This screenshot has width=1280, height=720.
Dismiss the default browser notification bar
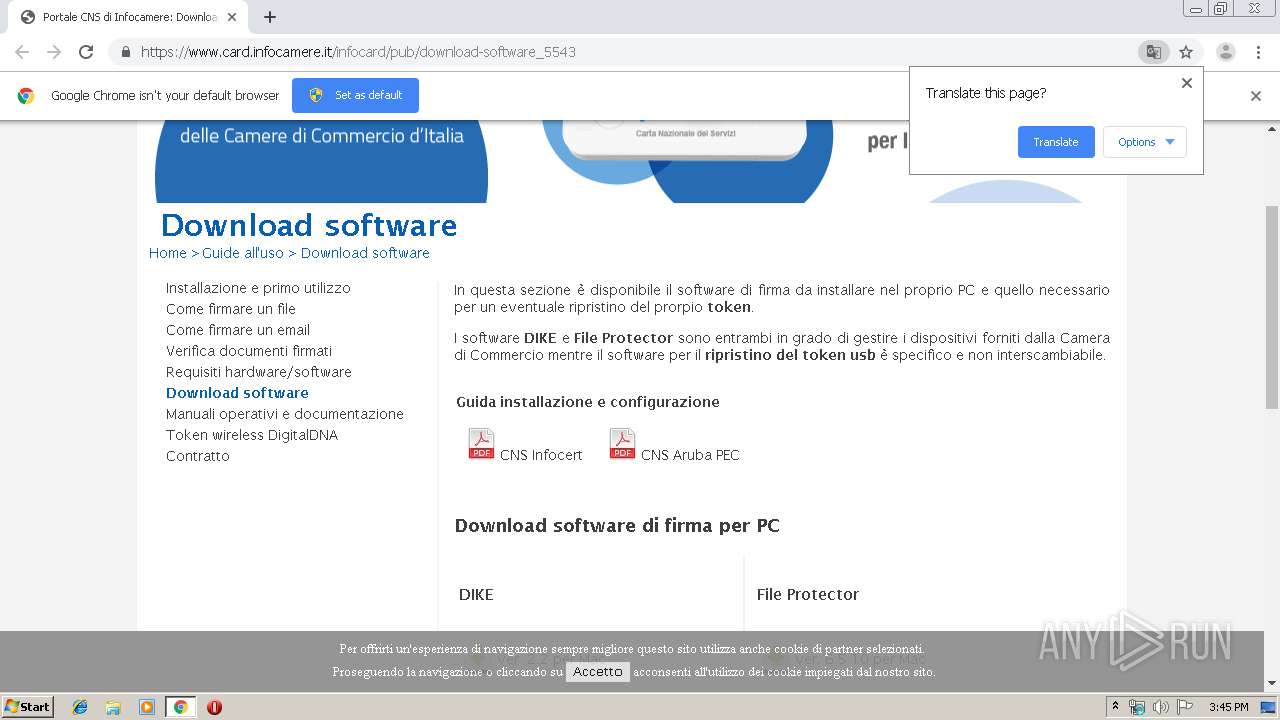pos(1256,96)
